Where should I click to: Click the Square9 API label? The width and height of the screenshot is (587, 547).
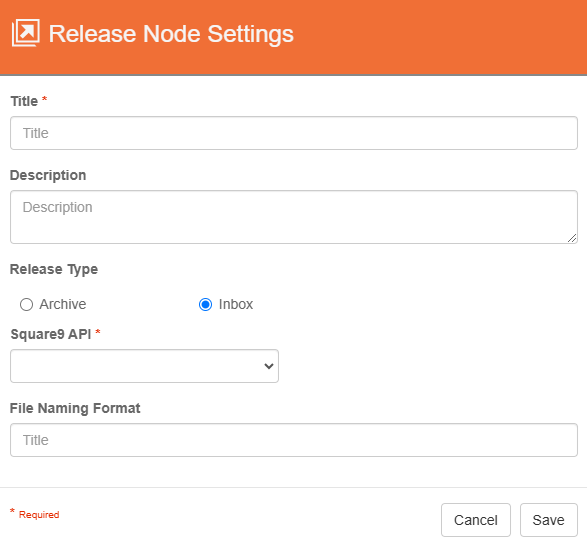tap(51, 334)
